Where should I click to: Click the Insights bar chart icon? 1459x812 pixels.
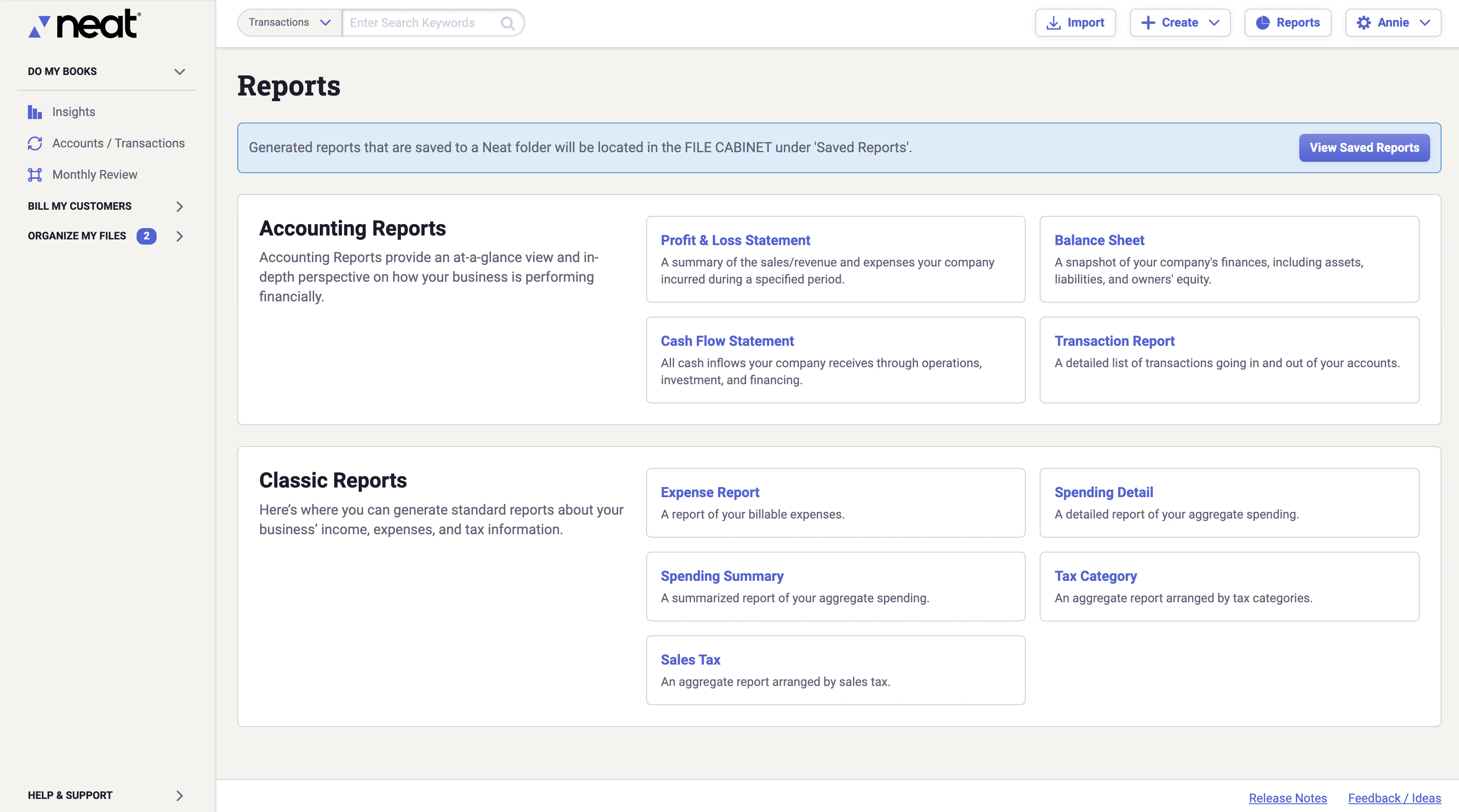click(34, 112)
